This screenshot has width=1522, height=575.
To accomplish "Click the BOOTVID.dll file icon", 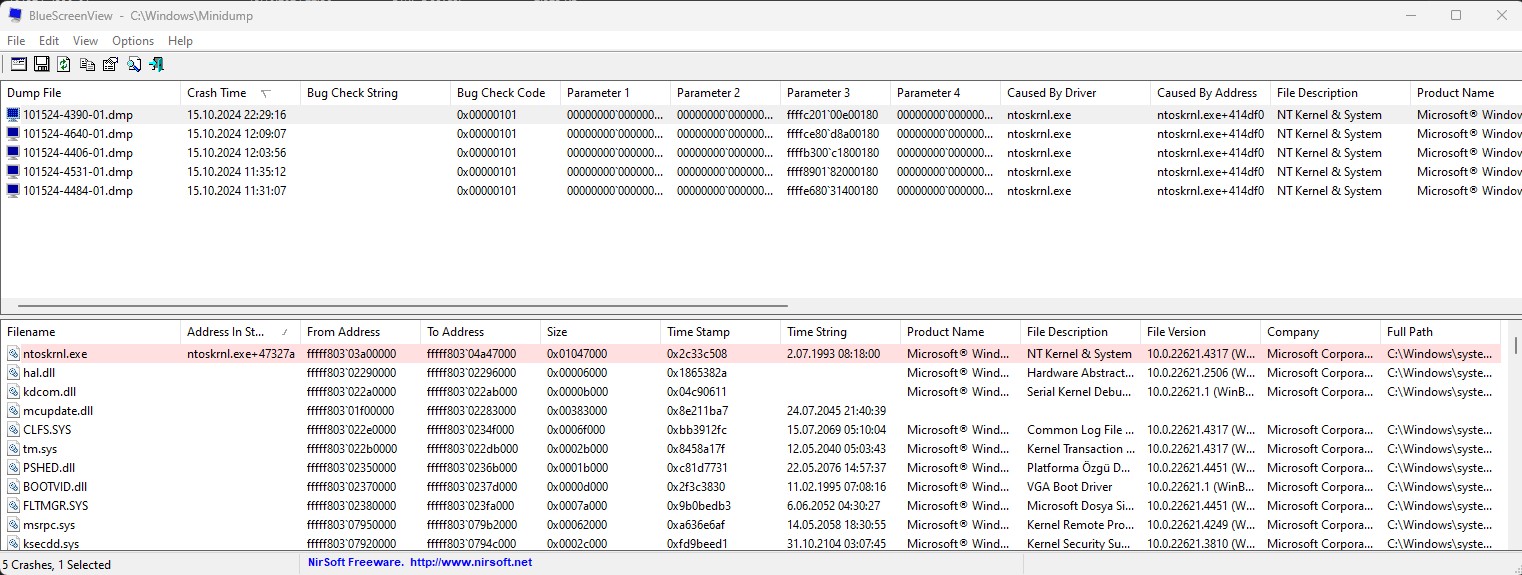I will 13,487.
